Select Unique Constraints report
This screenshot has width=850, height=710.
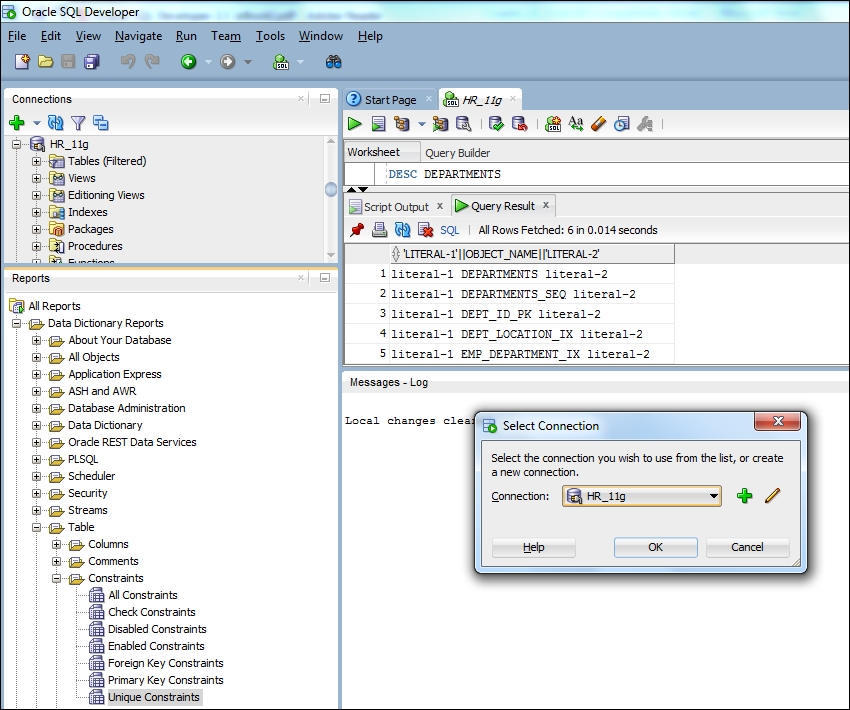(x=153, y=697)
